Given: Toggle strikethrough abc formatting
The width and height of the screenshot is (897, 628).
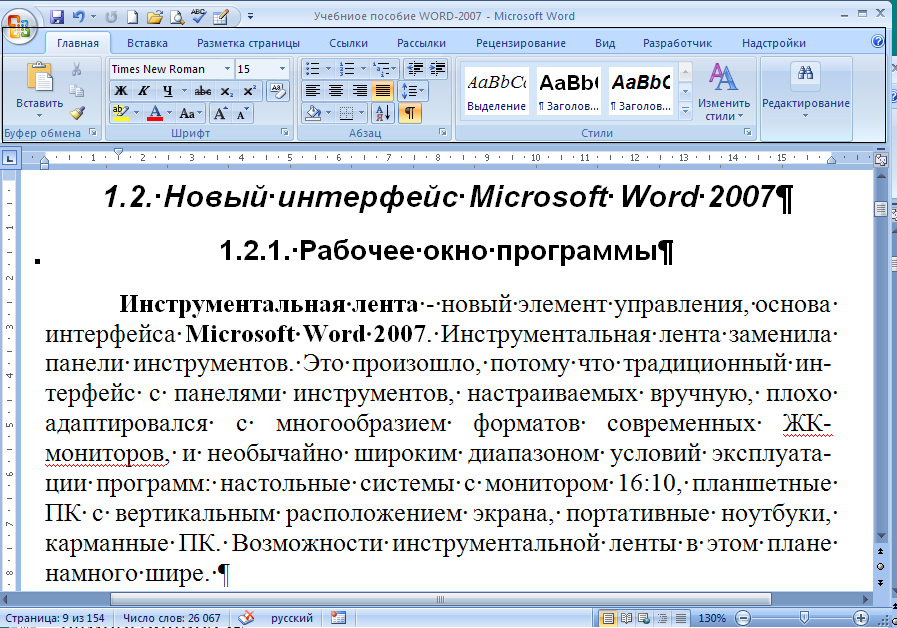Looking at the screenshot, I should click(203, 91).
